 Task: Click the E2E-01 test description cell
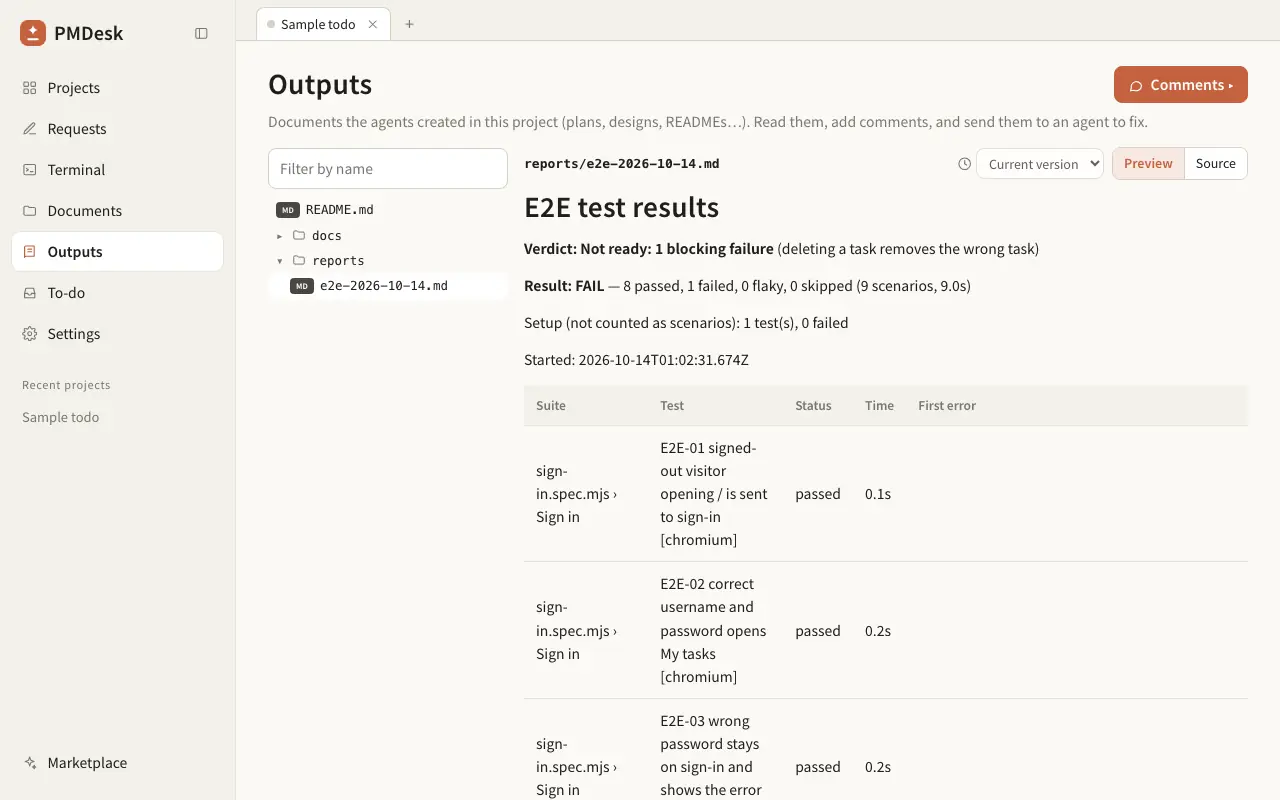[x=715, y=494]
